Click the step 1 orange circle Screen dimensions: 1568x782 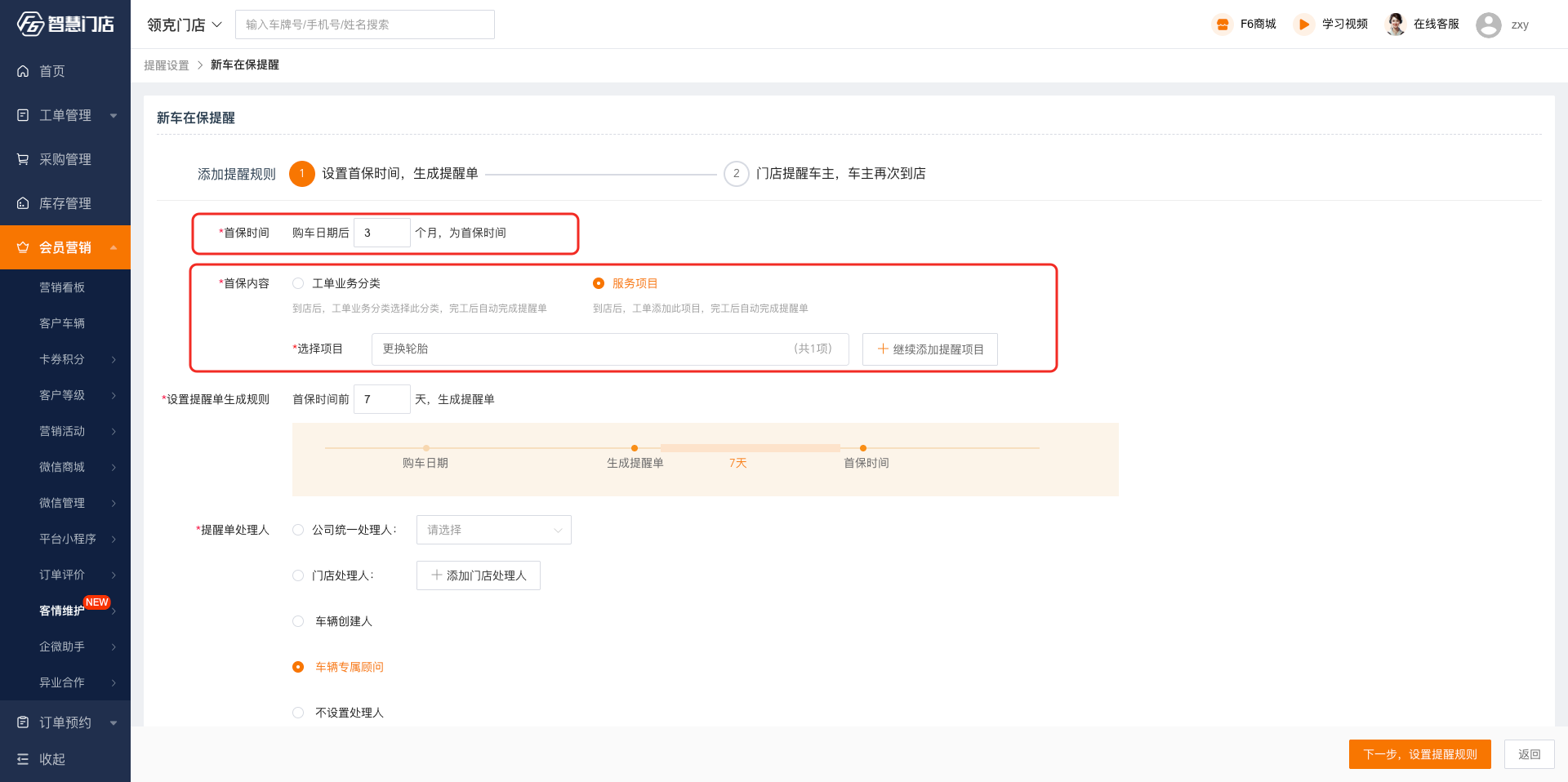point(302,173)
